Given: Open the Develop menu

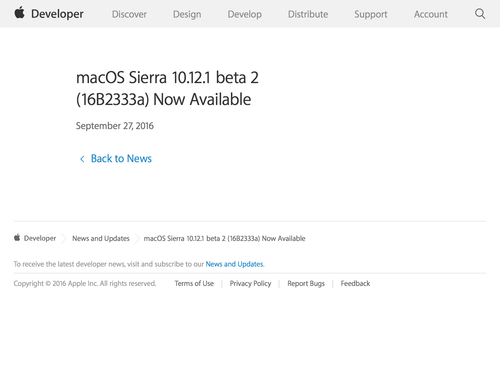Looking at the screenshot, I should click(x=245, y=14).
